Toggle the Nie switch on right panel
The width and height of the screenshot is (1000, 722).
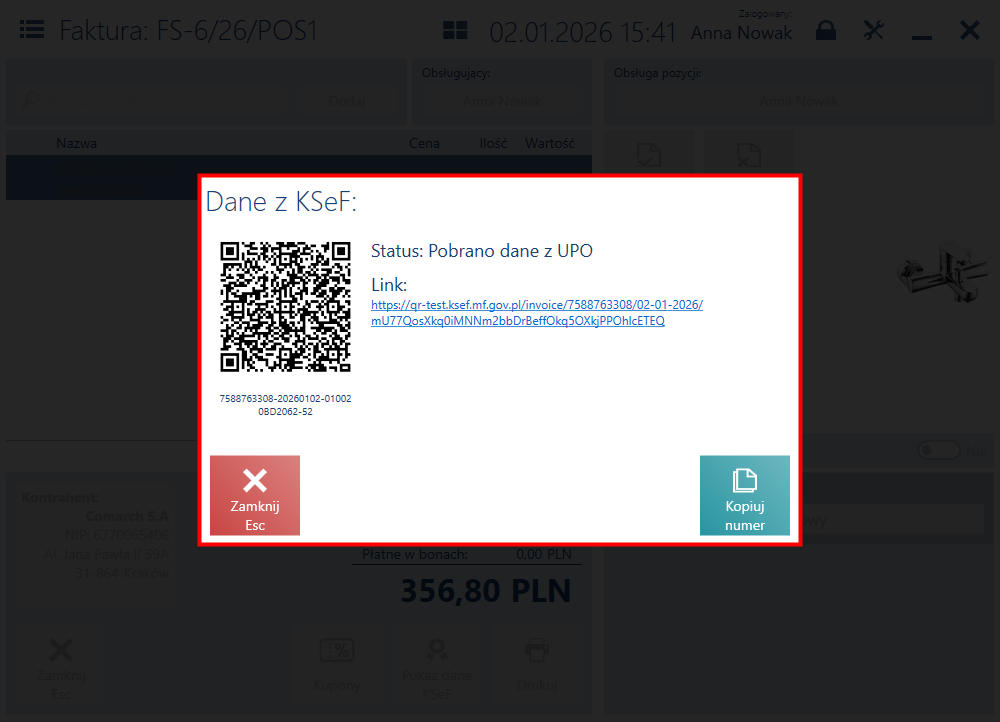(939, 451)
